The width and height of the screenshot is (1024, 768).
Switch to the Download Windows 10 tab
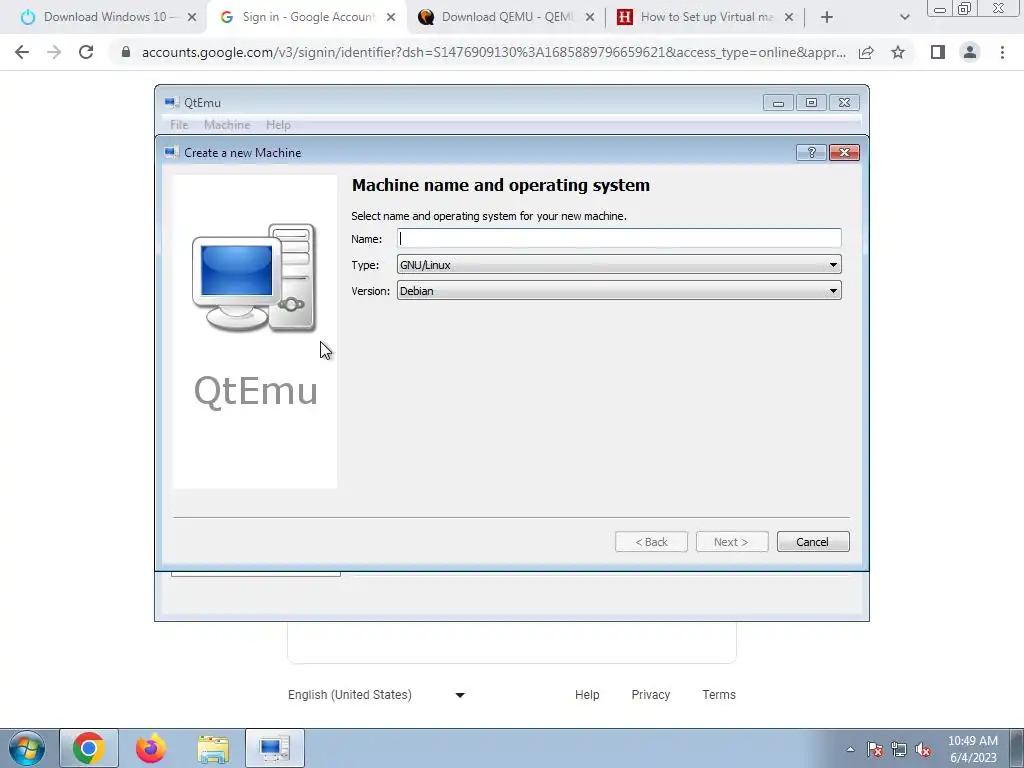click(108, 17)
